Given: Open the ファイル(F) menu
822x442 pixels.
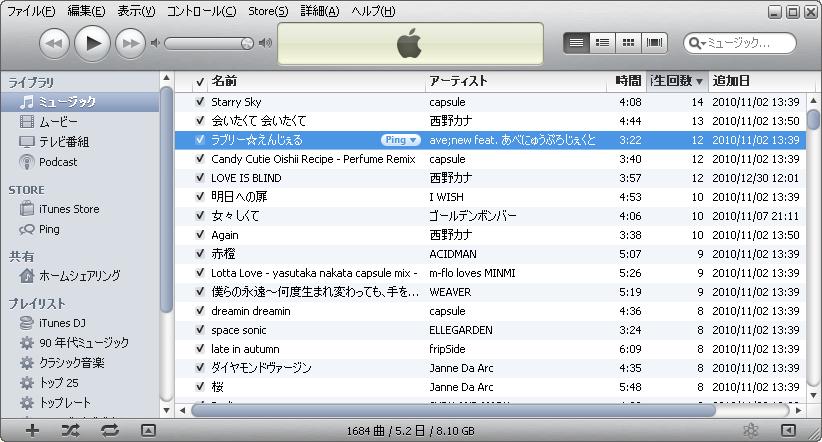Looking at the screenshot, I should [x=31, y=11].
